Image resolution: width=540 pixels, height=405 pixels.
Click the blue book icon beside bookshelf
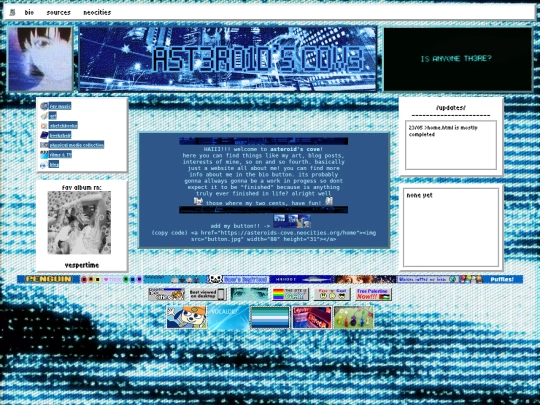pos(44,135)
